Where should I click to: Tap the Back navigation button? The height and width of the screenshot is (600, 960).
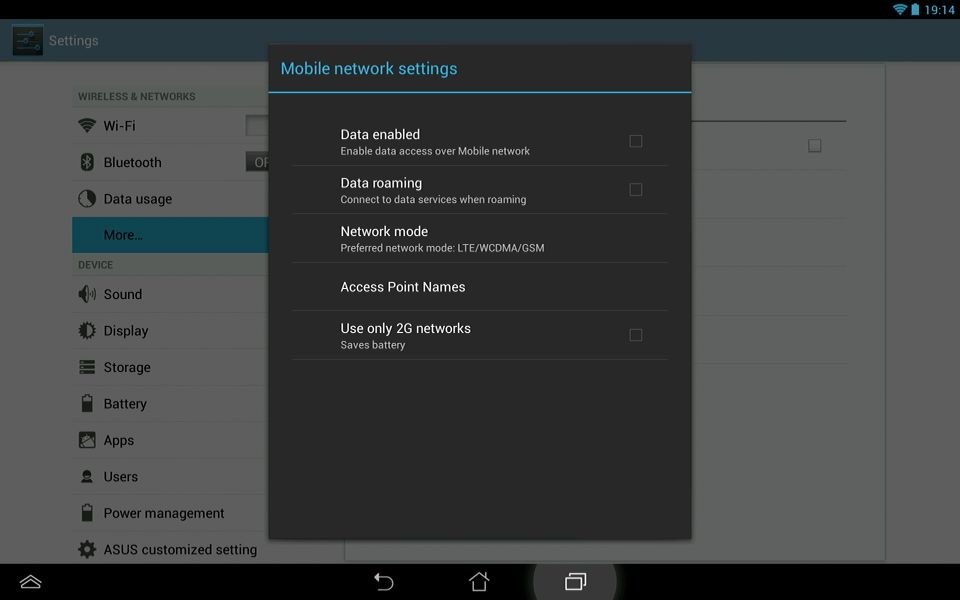tap(383, 581)
